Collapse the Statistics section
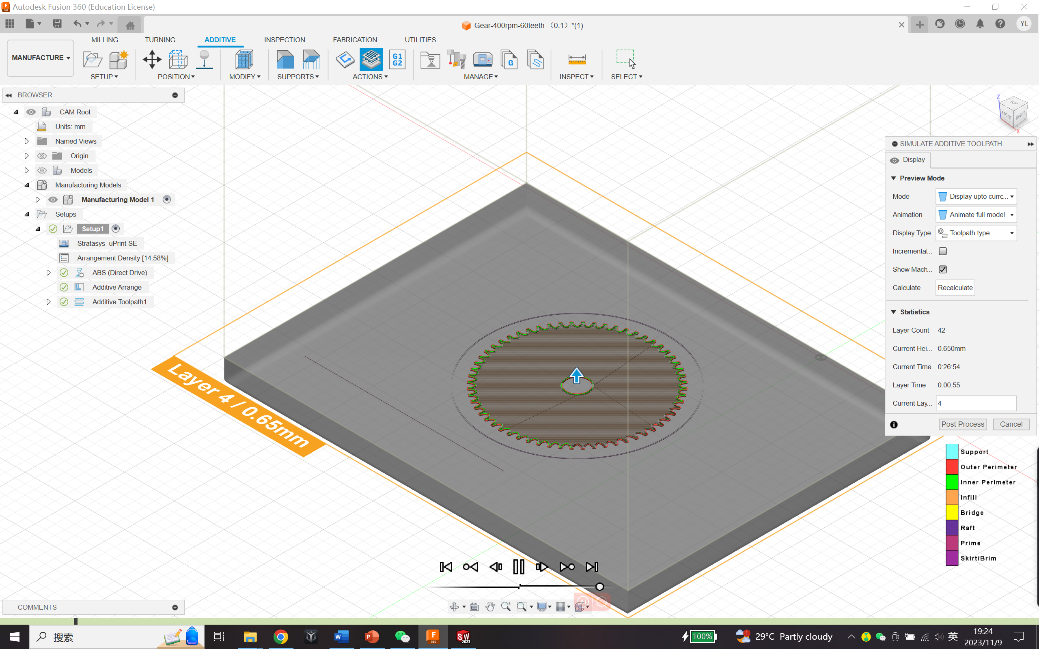 [x=893, y=312]
